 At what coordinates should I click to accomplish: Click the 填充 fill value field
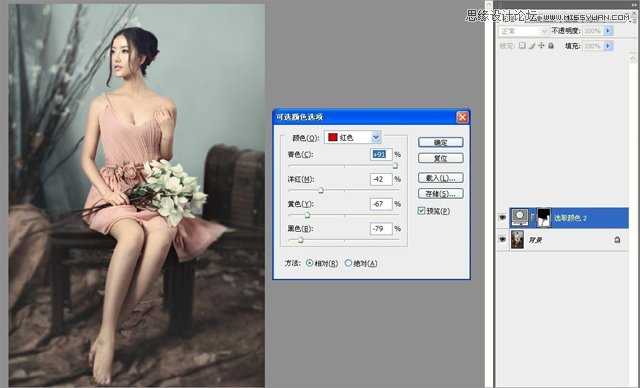tap(593, 46)
